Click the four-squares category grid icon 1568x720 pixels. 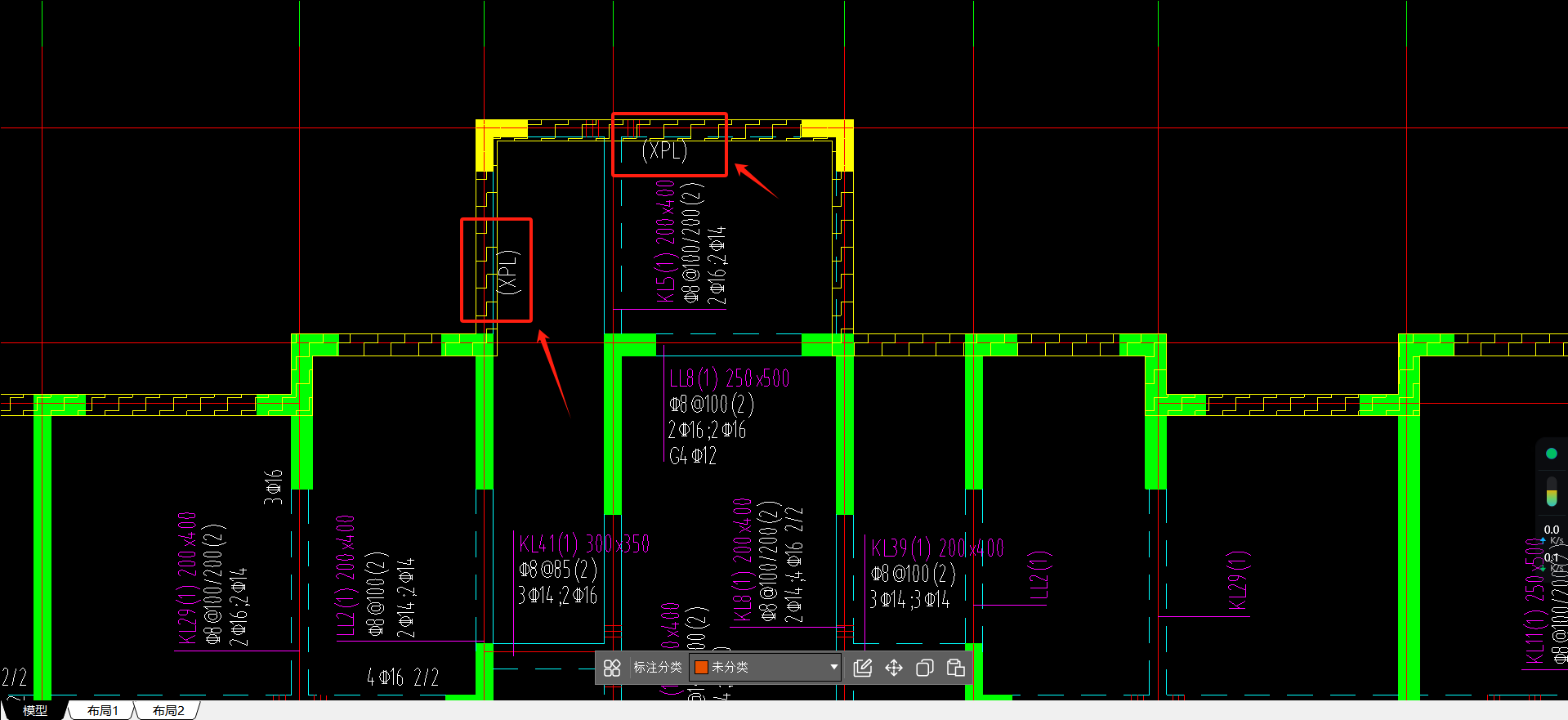612,668
